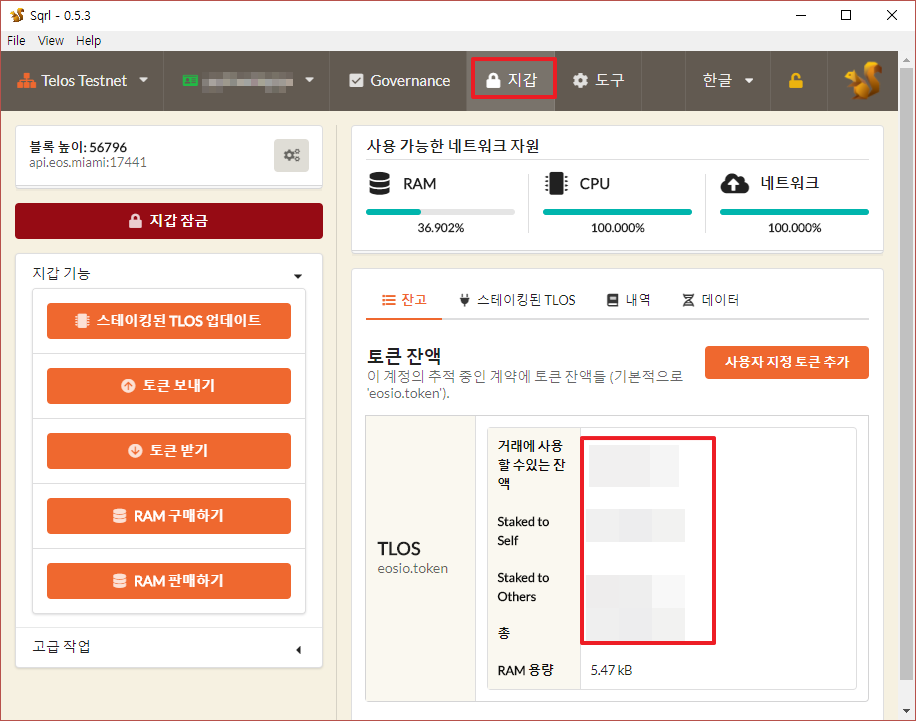Expand the 고급 작업 advanced section

tap(169, 647)
